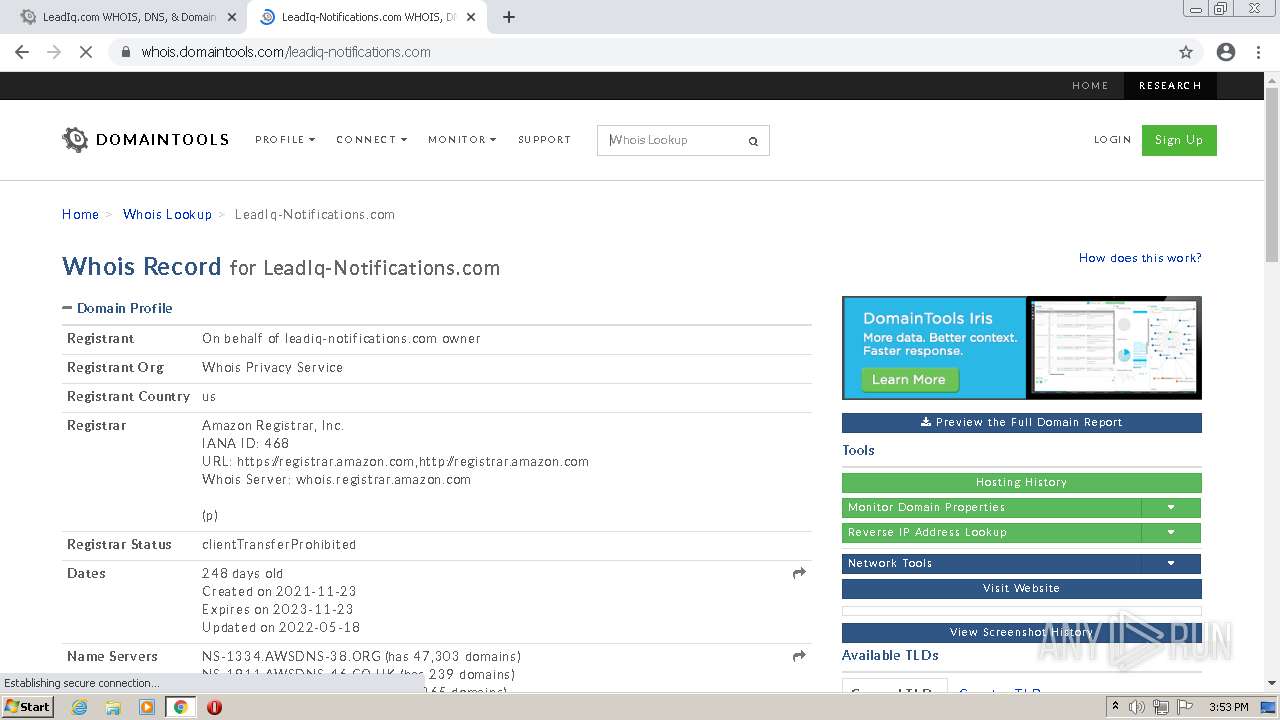This screenshot has height=720, width=1280.
Task: Open a new browser tab
Action: 508,17
